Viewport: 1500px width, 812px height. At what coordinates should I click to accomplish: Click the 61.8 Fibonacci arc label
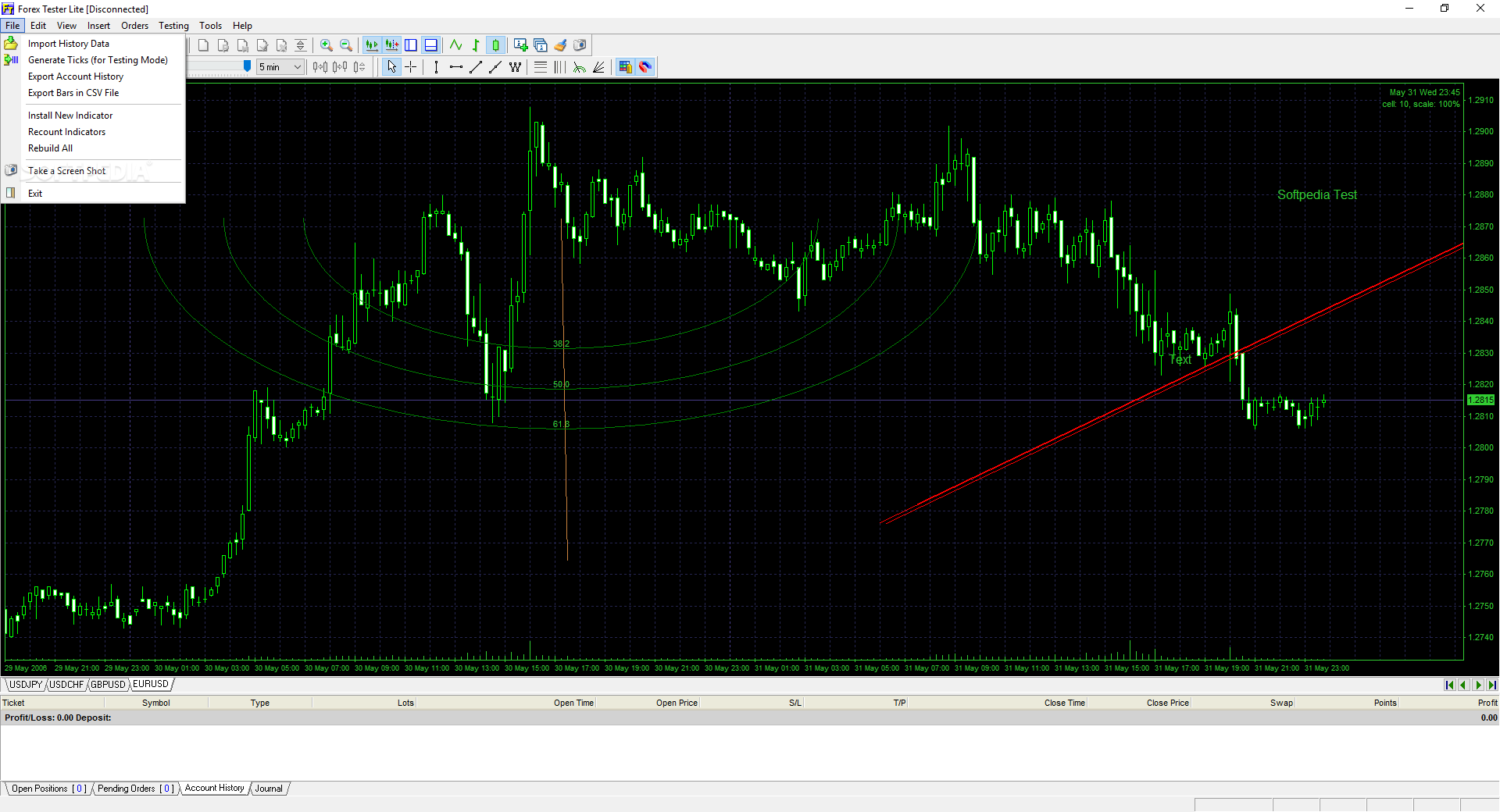click(561, 424)
